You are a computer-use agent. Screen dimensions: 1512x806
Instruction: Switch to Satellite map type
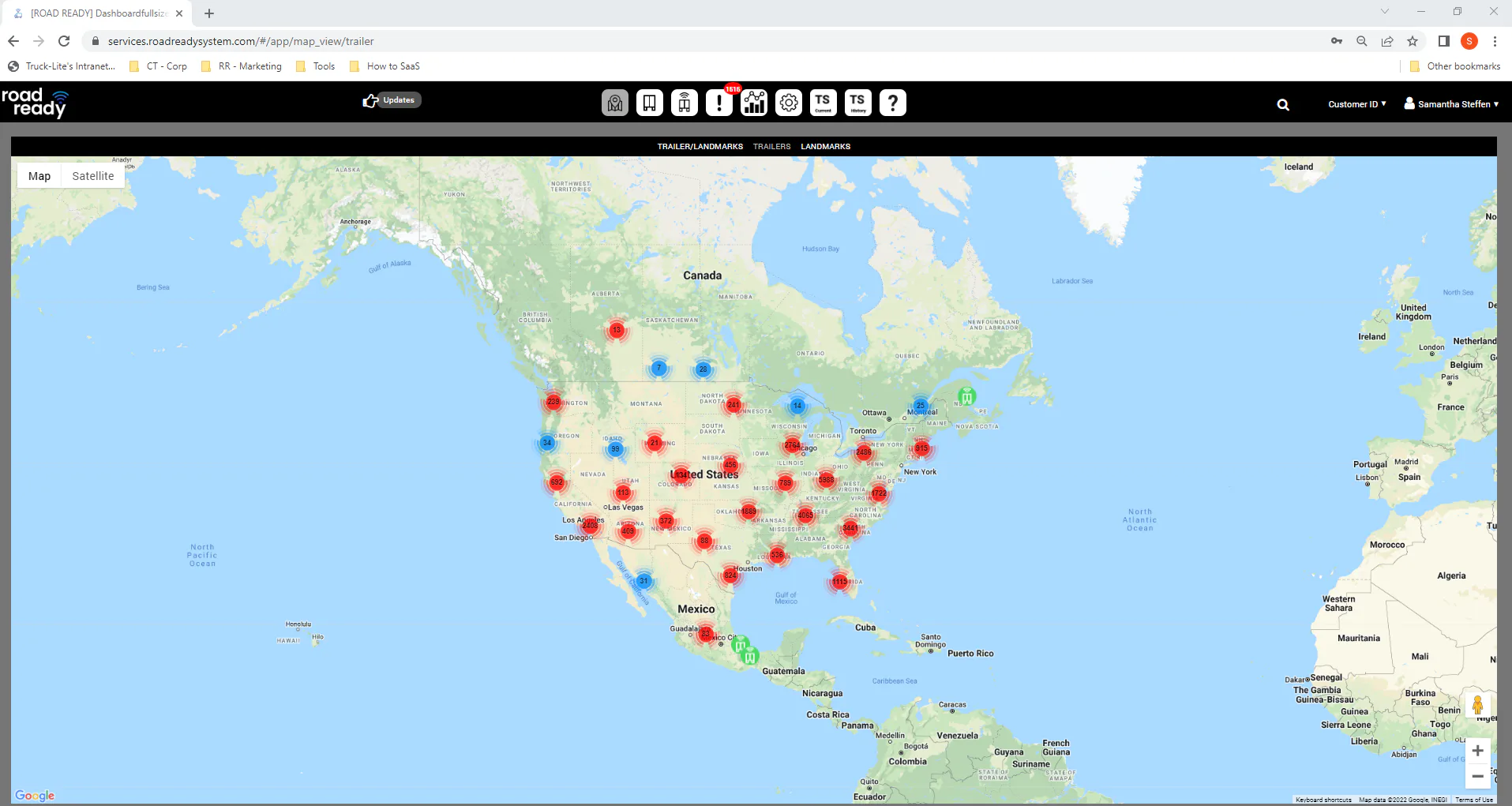point(93,176)
